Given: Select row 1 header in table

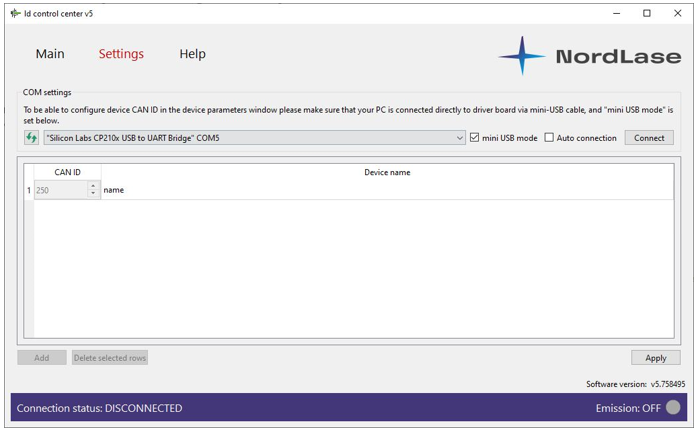Looking at the screenshot, I should (x=29, y=190).
